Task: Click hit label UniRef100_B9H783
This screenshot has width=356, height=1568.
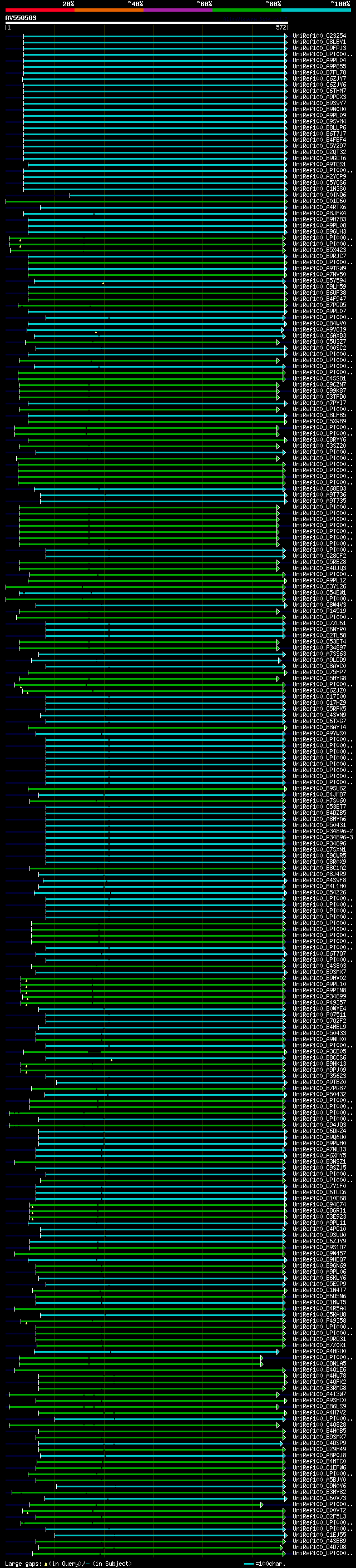Action: 319,219
